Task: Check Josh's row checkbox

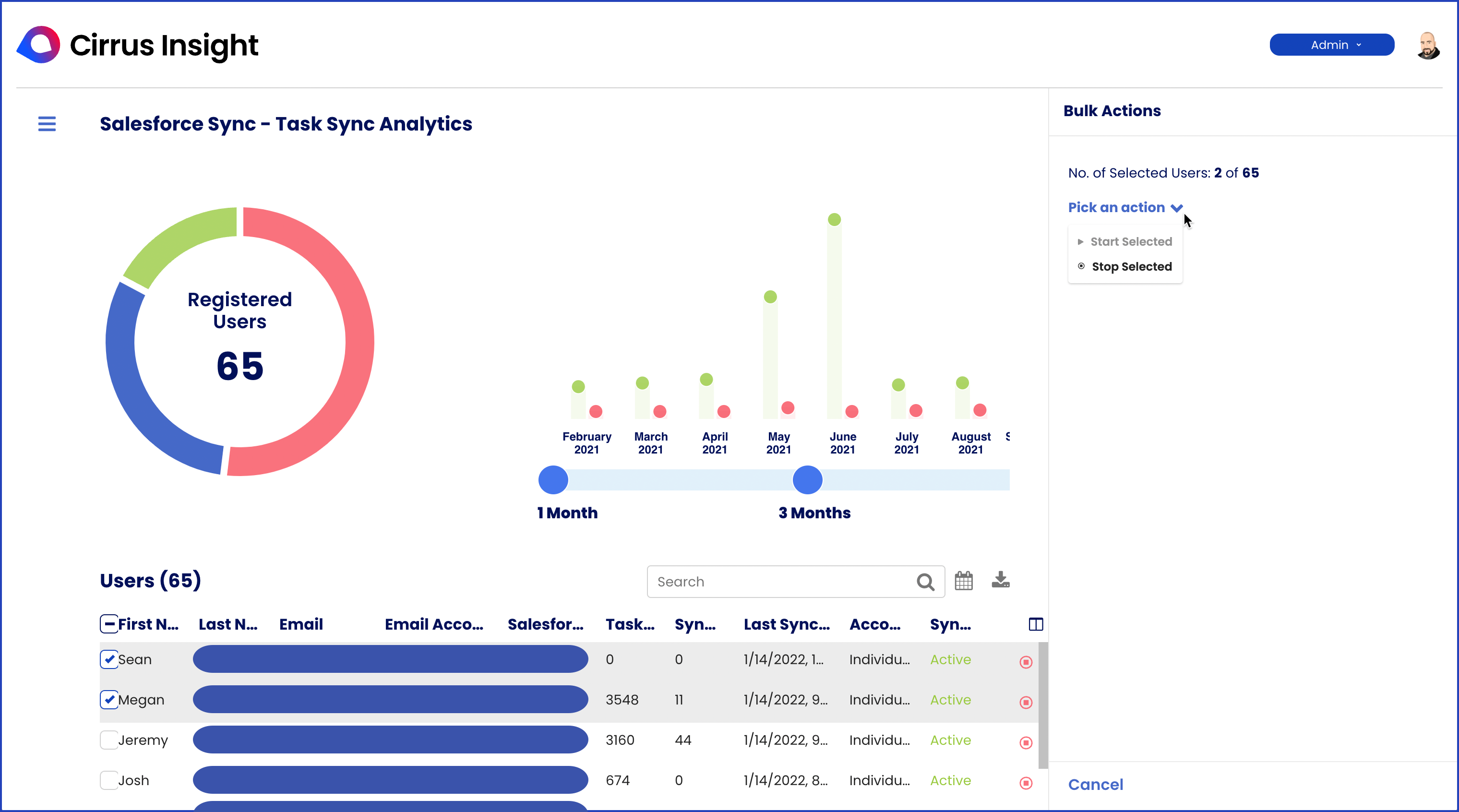Action: (109, 780)
